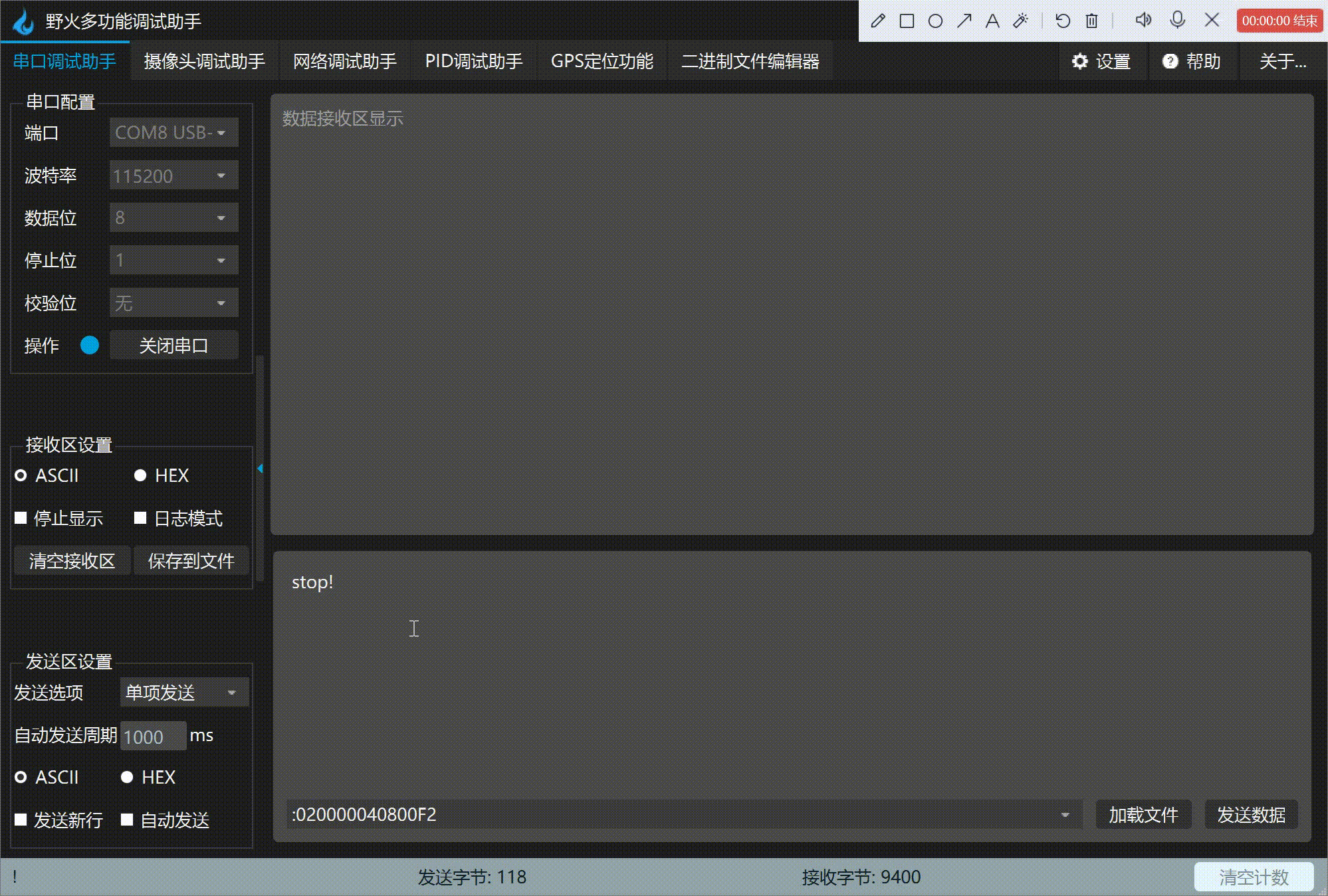Image resolution: width=1328 pixels, height=896 pixels.
Task: Enable the 停止显示 checkbox
Action: pos(21,518)
